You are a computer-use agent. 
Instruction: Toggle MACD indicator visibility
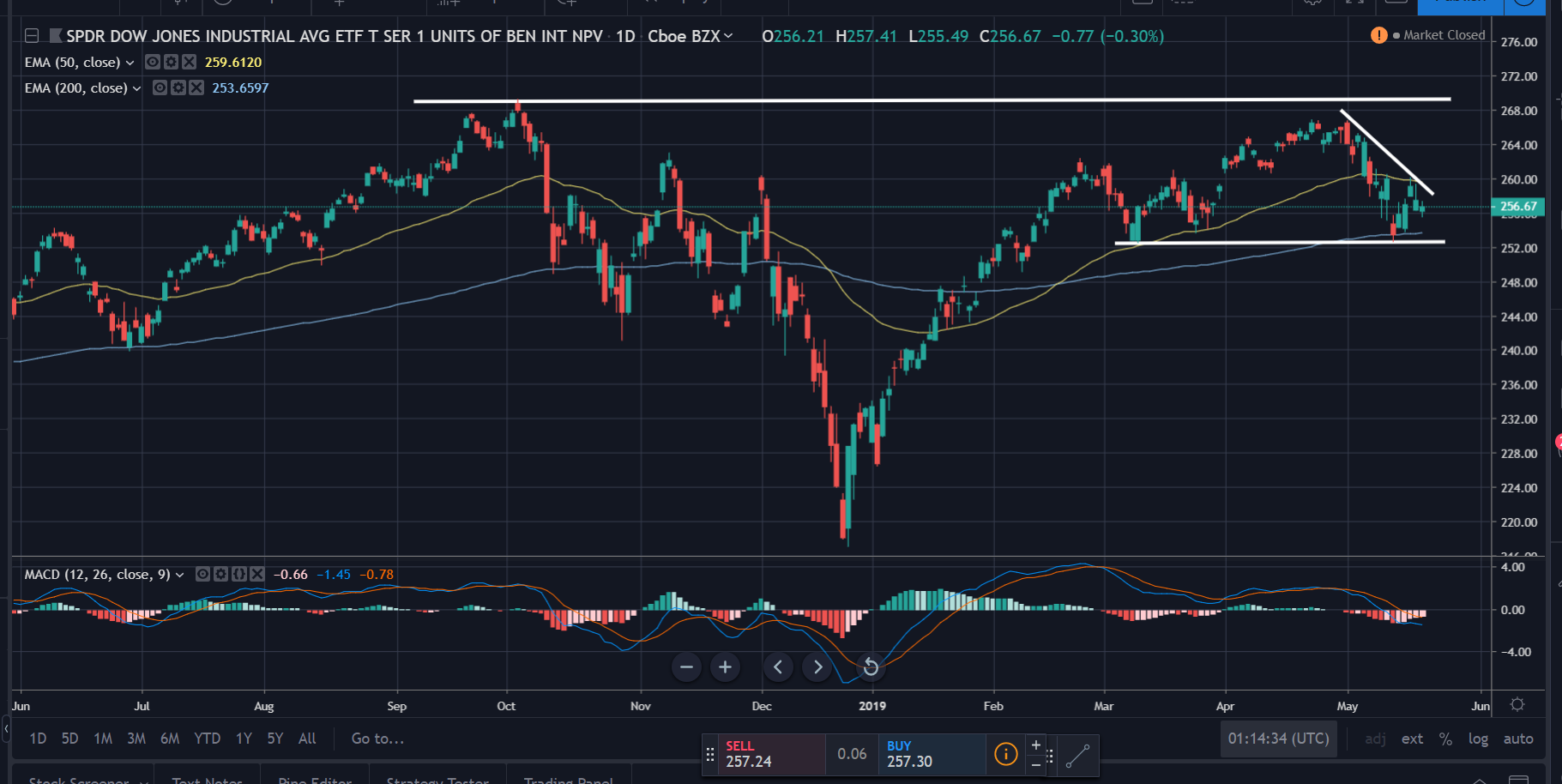click(202, 574)
